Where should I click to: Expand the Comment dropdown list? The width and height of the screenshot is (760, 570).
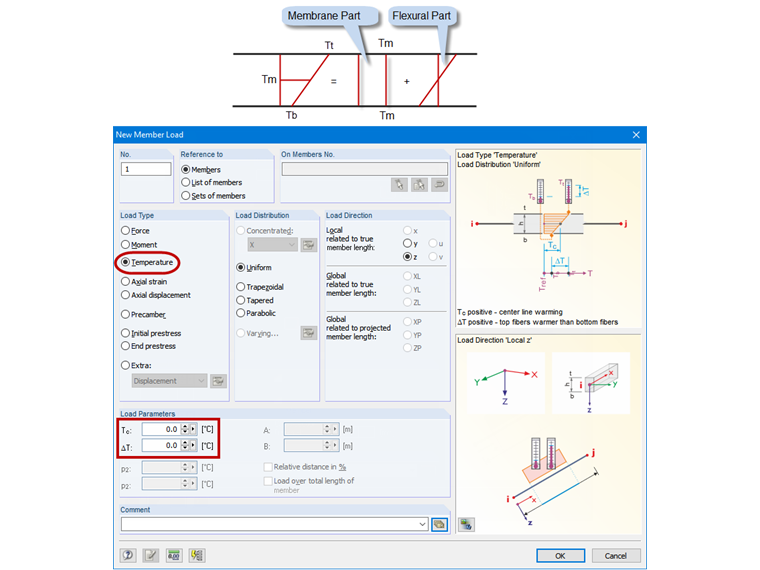(423, 524)
